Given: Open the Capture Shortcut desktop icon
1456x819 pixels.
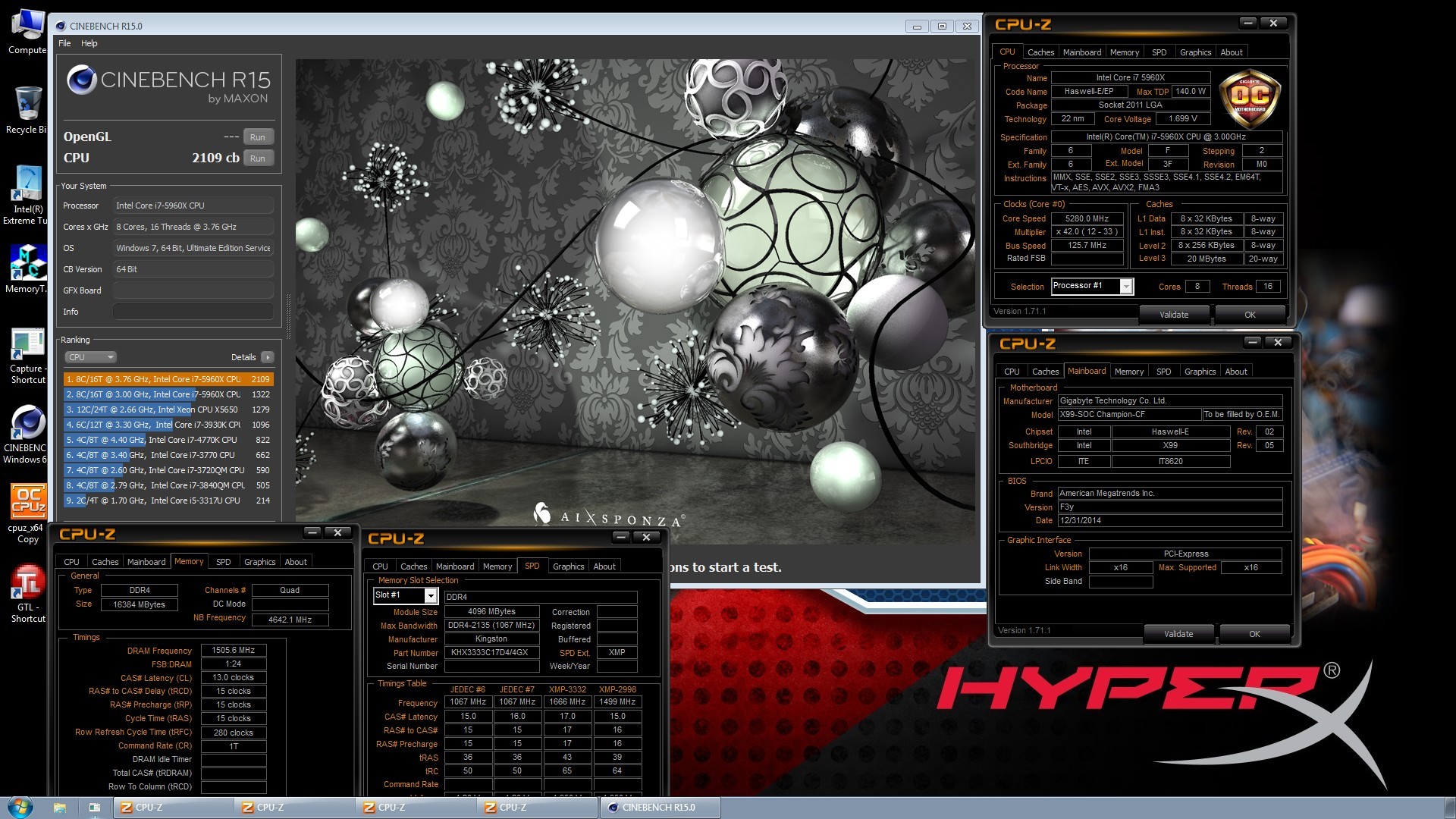Looking at the screenshot, I should pos(27,356).
